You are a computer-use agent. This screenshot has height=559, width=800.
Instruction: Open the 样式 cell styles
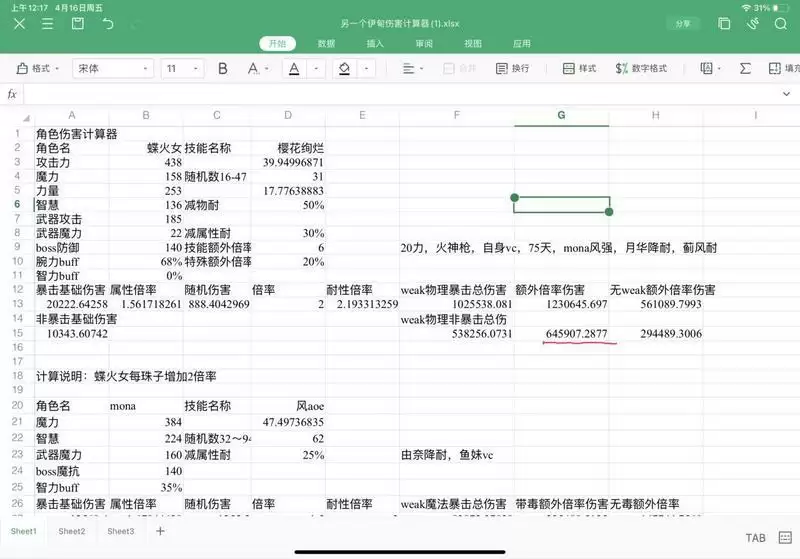coord(580,68)
